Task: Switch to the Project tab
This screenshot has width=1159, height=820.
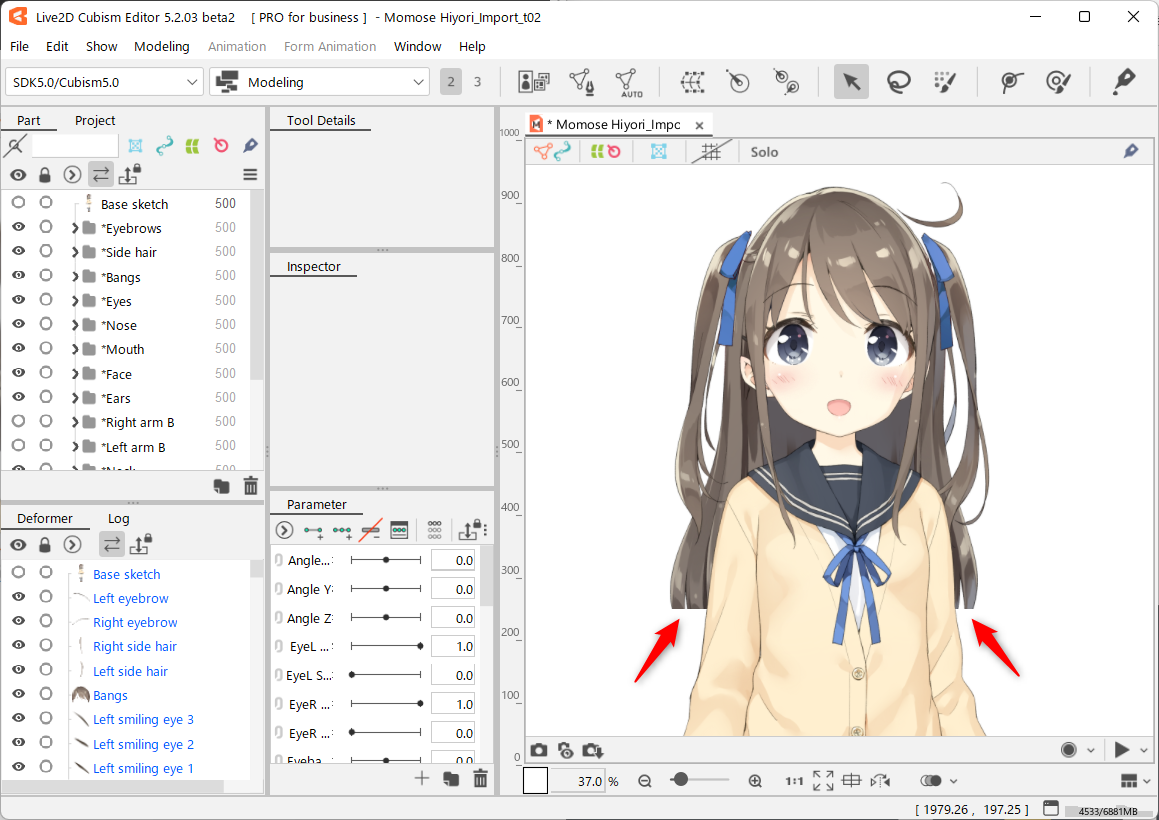Action: point(95,120)
